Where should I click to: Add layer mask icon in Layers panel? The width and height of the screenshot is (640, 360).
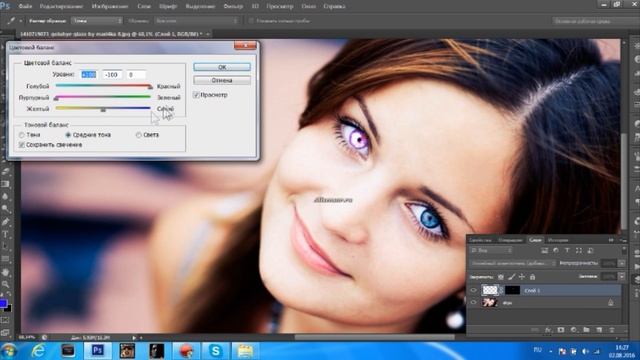(561, 330)
